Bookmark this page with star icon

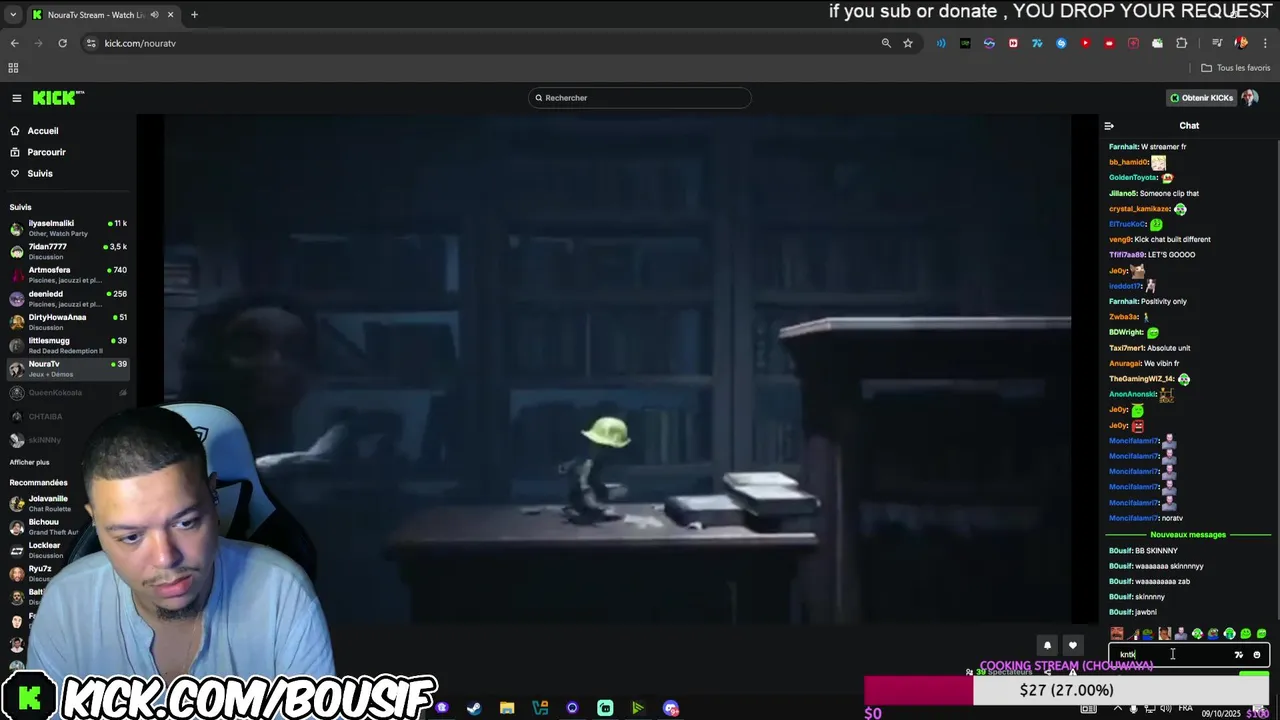pyautogui.click(x=908, y=43)
